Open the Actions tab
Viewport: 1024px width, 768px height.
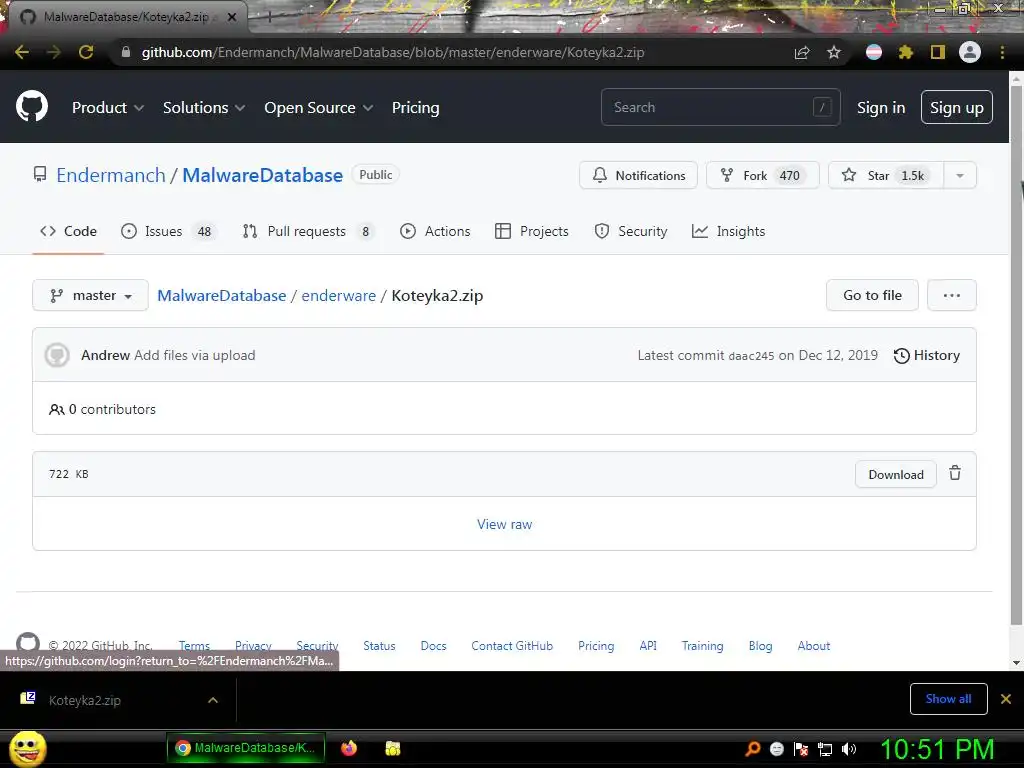[435, 231]
